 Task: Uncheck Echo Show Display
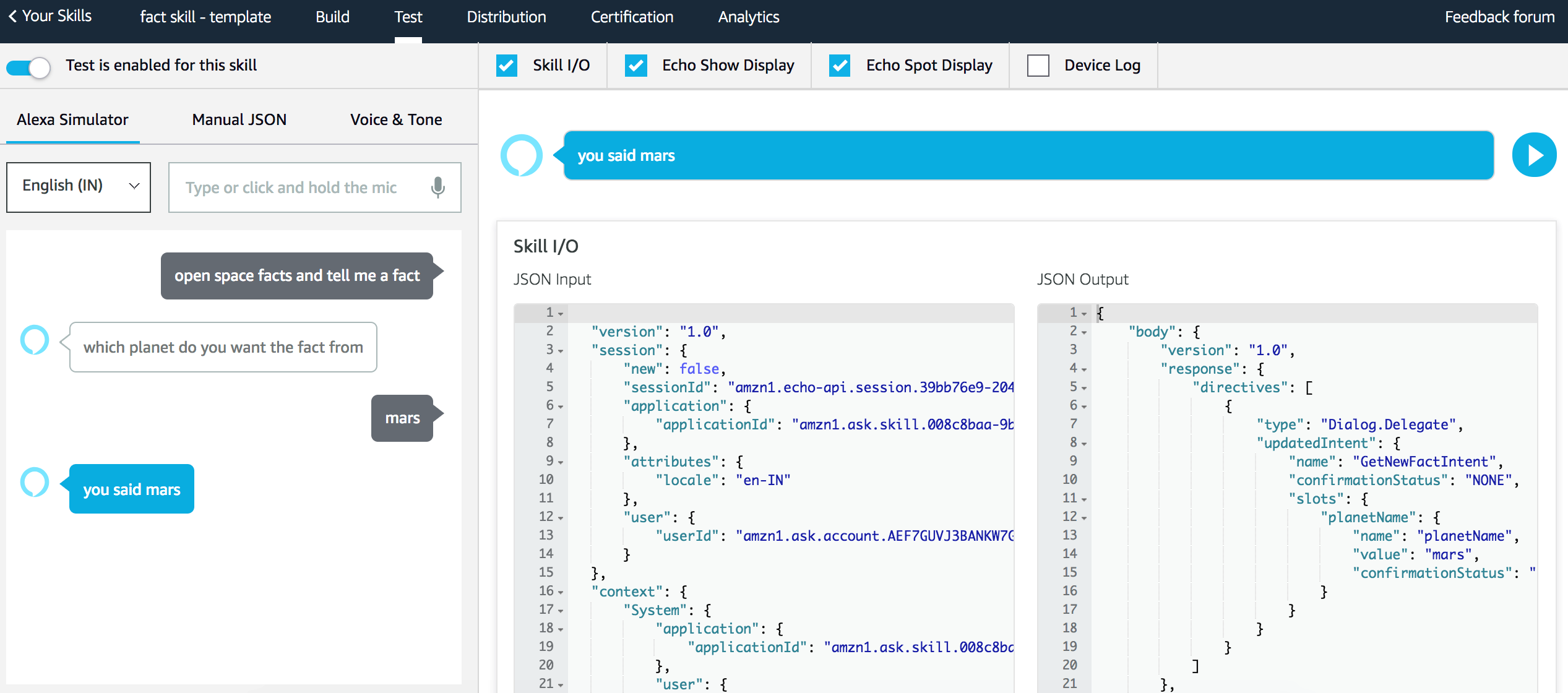[x=635, y=65]
